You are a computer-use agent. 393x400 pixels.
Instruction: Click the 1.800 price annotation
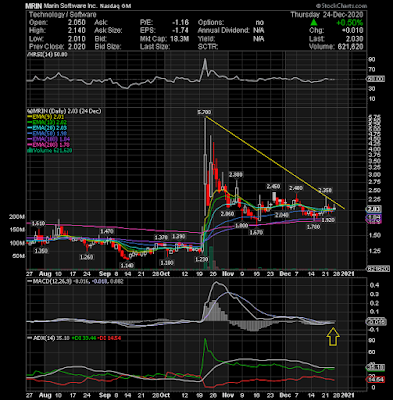(241, 226)
